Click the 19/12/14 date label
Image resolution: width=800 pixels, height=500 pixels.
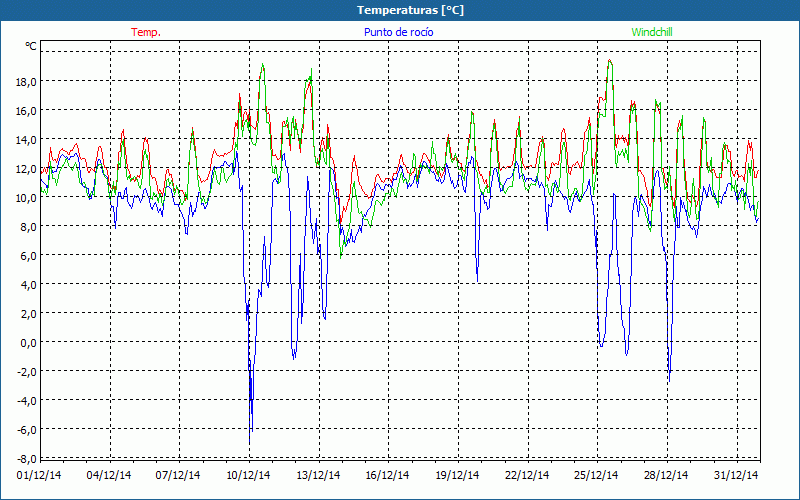pyautogui.click(x=458, y=475)
